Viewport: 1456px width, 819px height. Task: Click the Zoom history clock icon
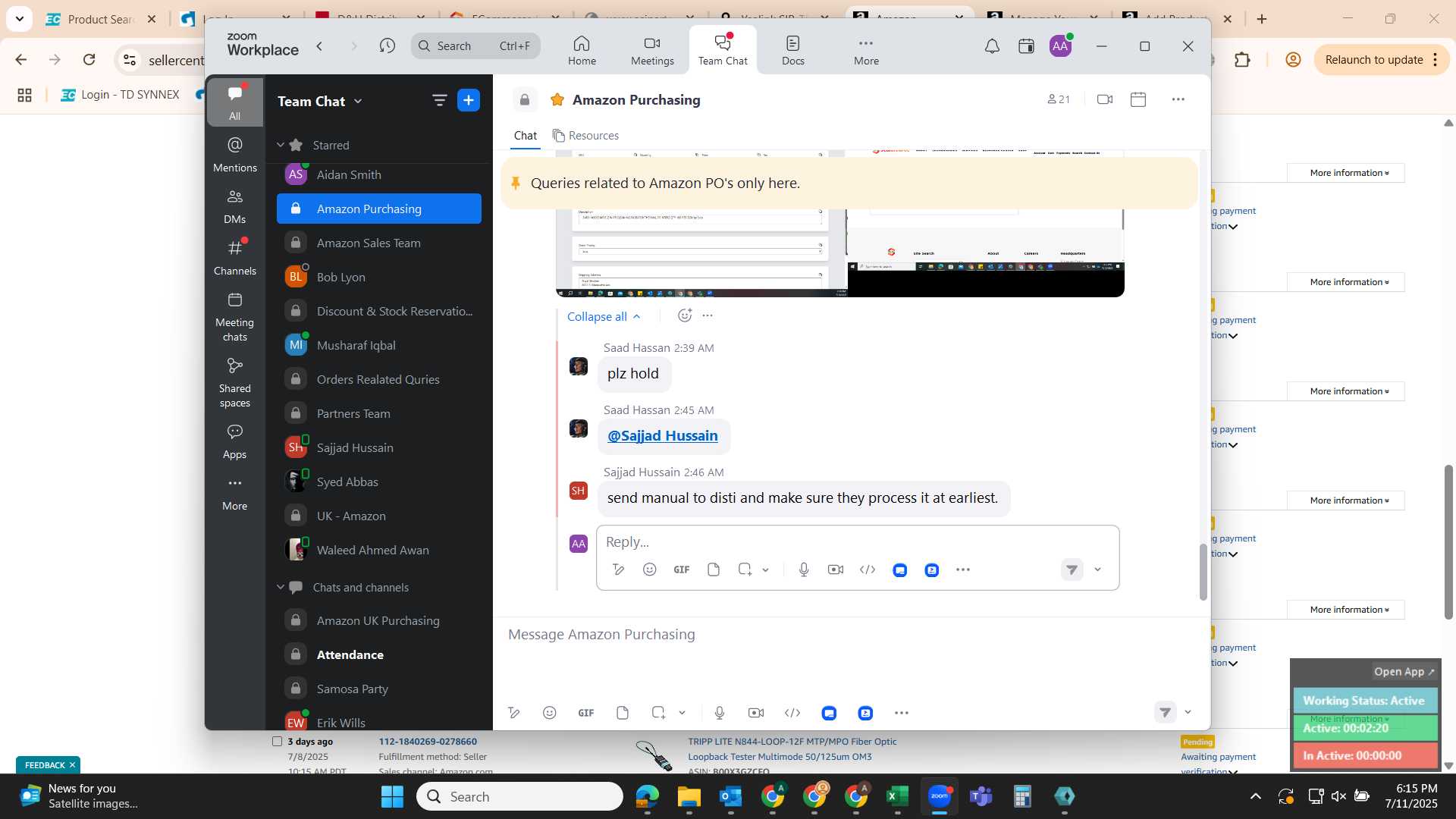point(388,46)
